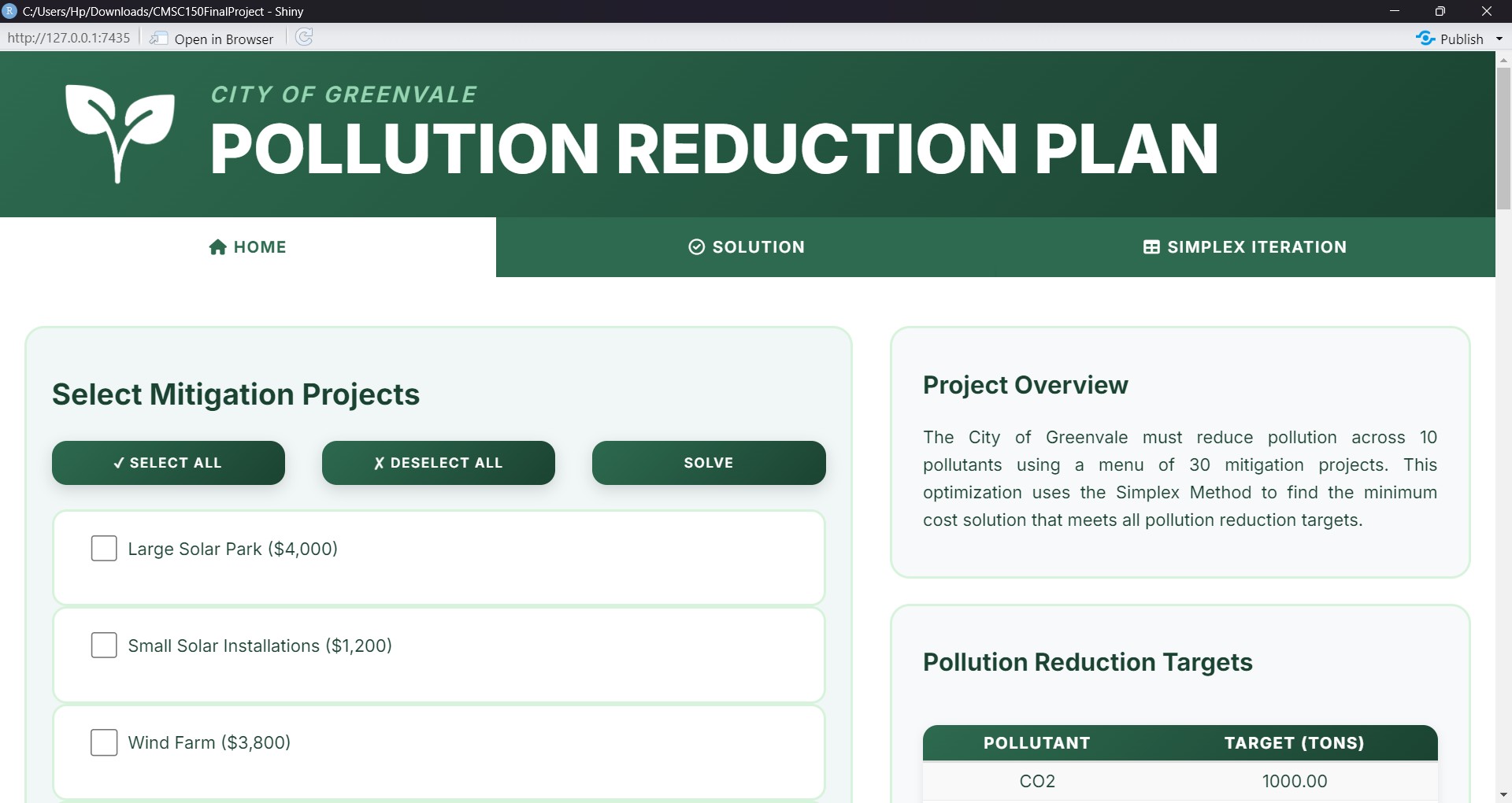Click the grid icon beside SIMPLEX ITERATION
This screenshot has height=803, width=1512.
(1151, 246)
